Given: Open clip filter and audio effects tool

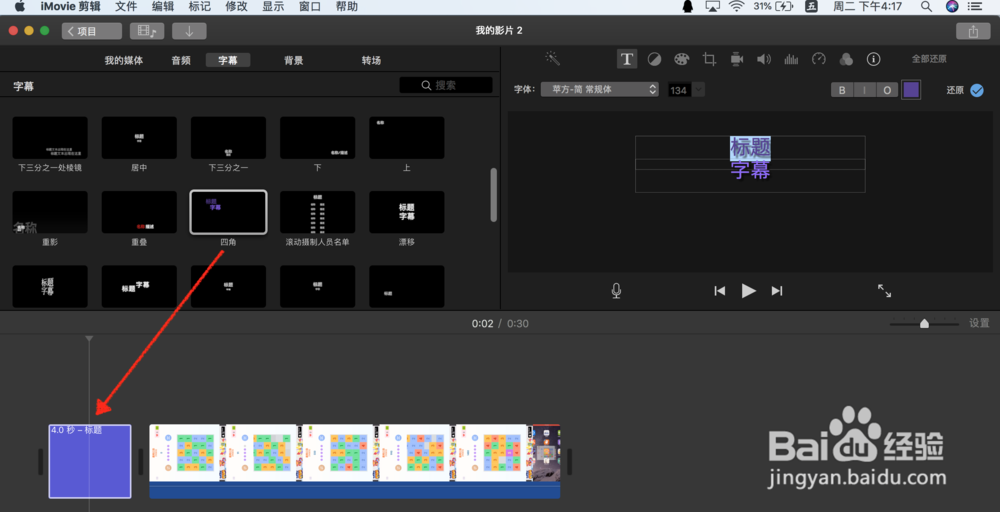Looking at the screenshot, I should pyautogui.click(x=846, y=59).
